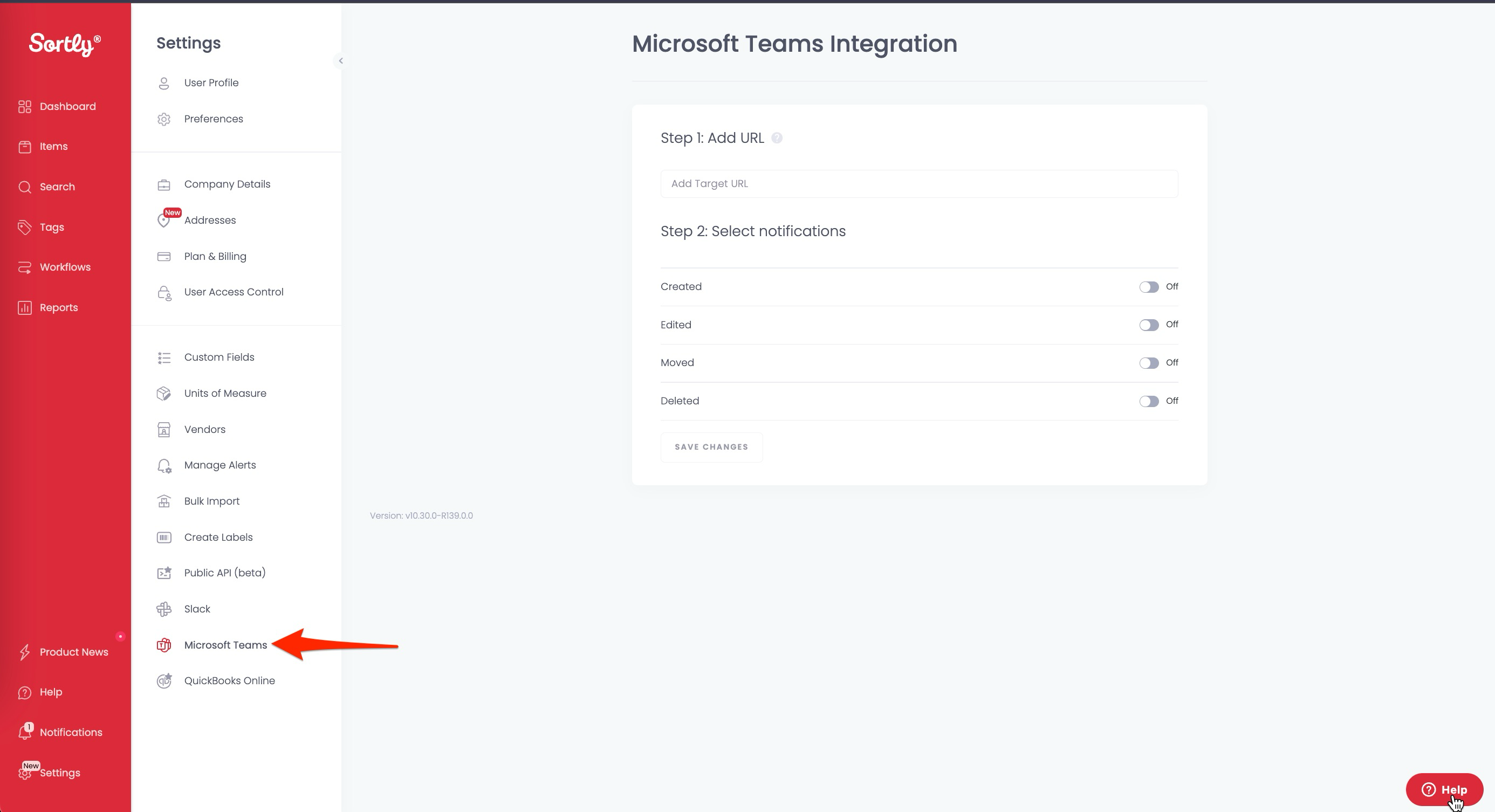Enable the Moved notification switch
Image resolution: width=1495 pixels, height=812 pixels.
point(1149,363)
